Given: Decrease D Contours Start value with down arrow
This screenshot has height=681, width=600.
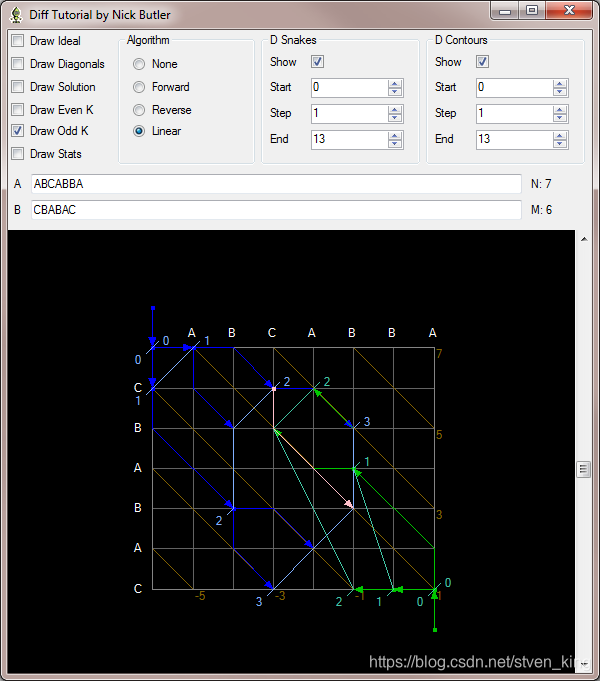Looking at the screenshot, I should coord(560,92).
